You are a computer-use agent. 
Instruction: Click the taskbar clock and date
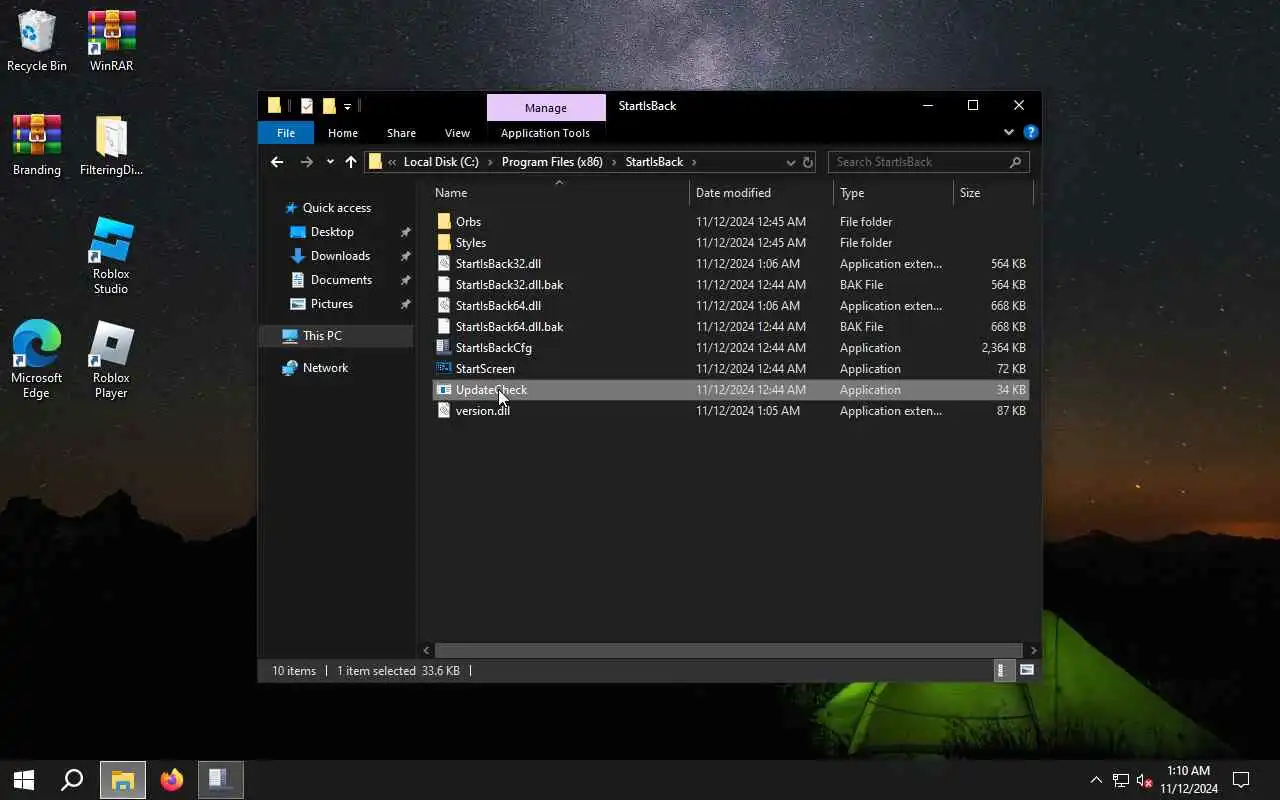1189,780
